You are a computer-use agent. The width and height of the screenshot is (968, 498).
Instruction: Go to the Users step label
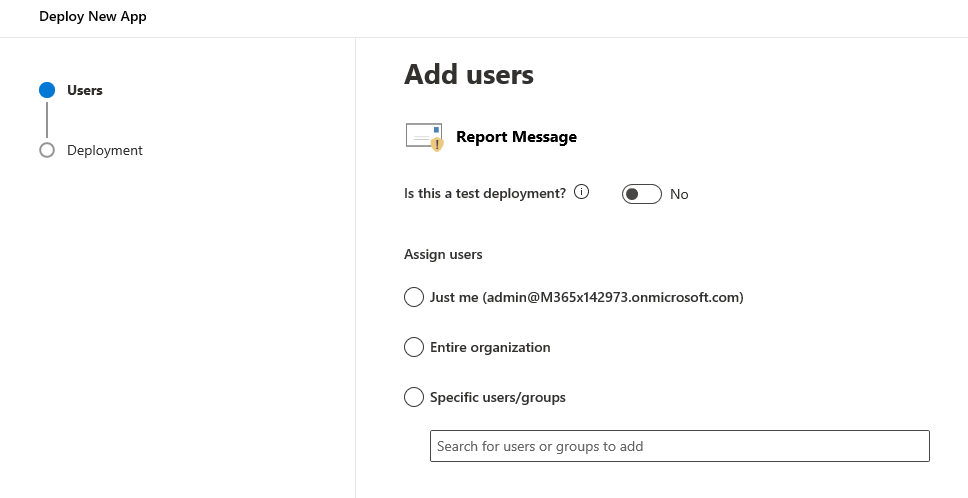pyautogui.click(x=85, y=90)
